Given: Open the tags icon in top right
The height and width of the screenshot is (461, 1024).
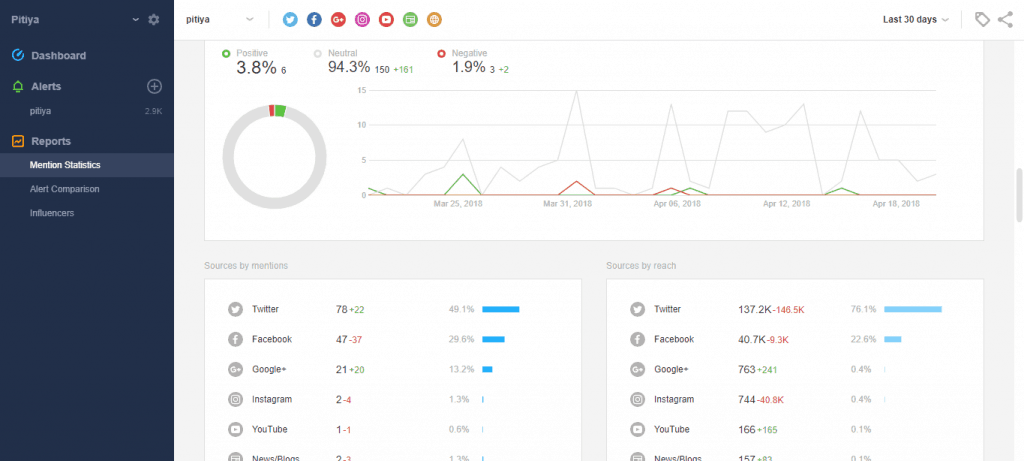Looking at the screenshot, I should click(x=982, y=20).
